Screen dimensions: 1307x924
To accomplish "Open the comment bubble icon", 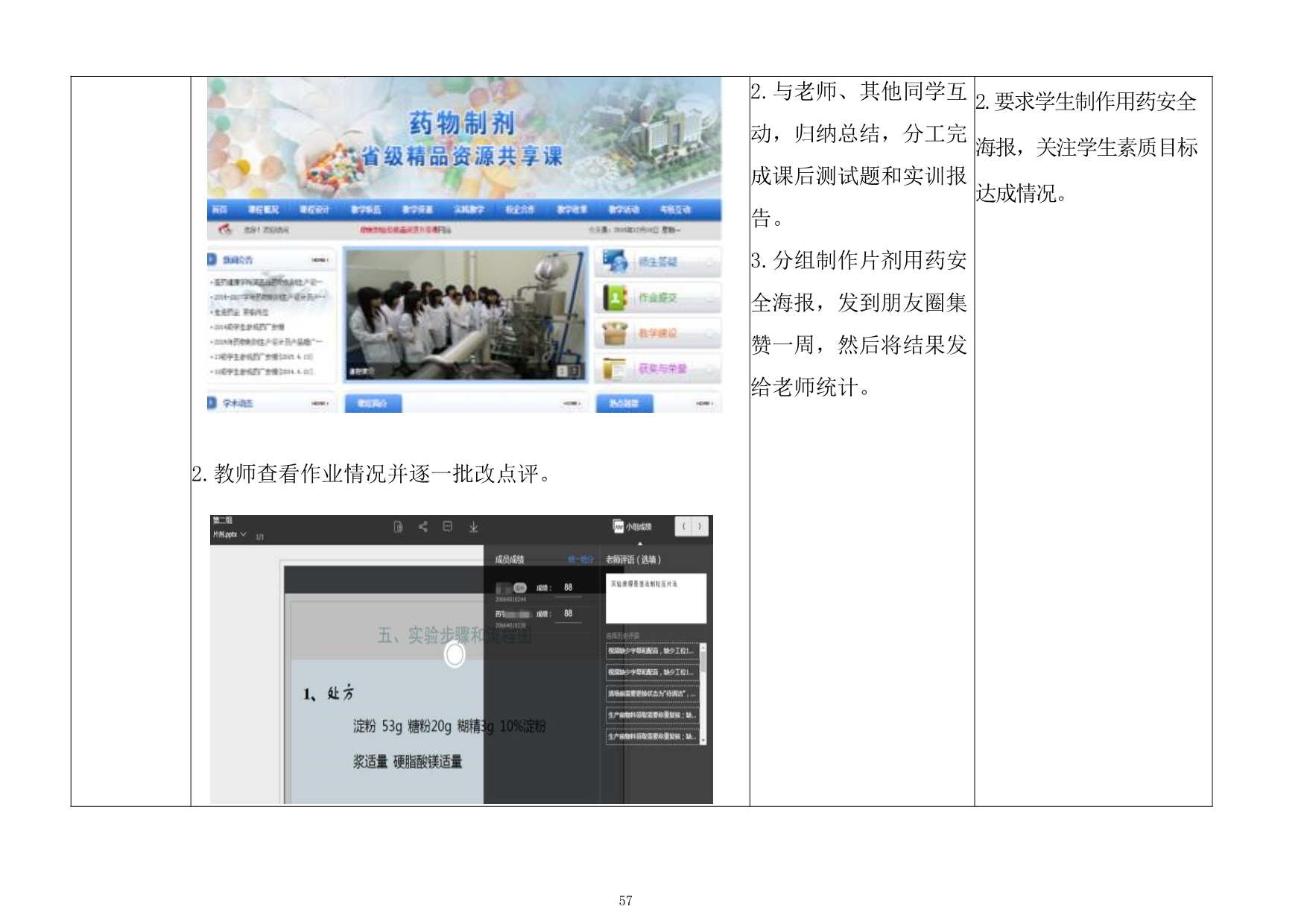I will click(x=447, y=527).
